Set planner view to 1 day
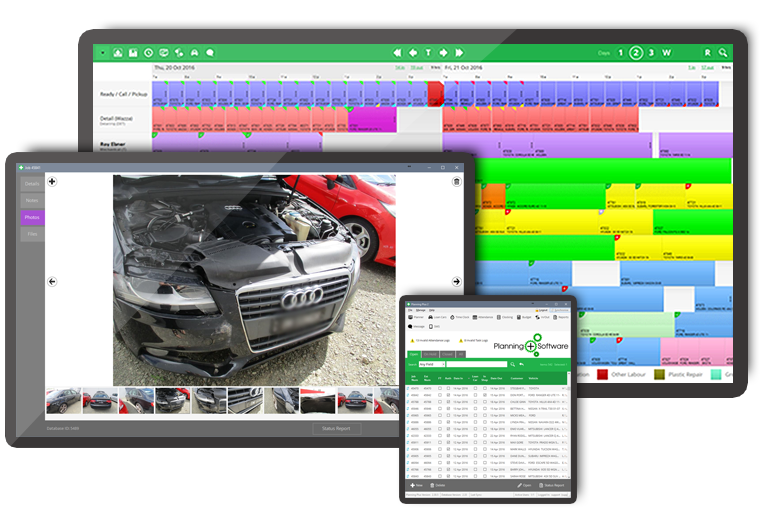The image size is (772, 515). tap(621, 53)
